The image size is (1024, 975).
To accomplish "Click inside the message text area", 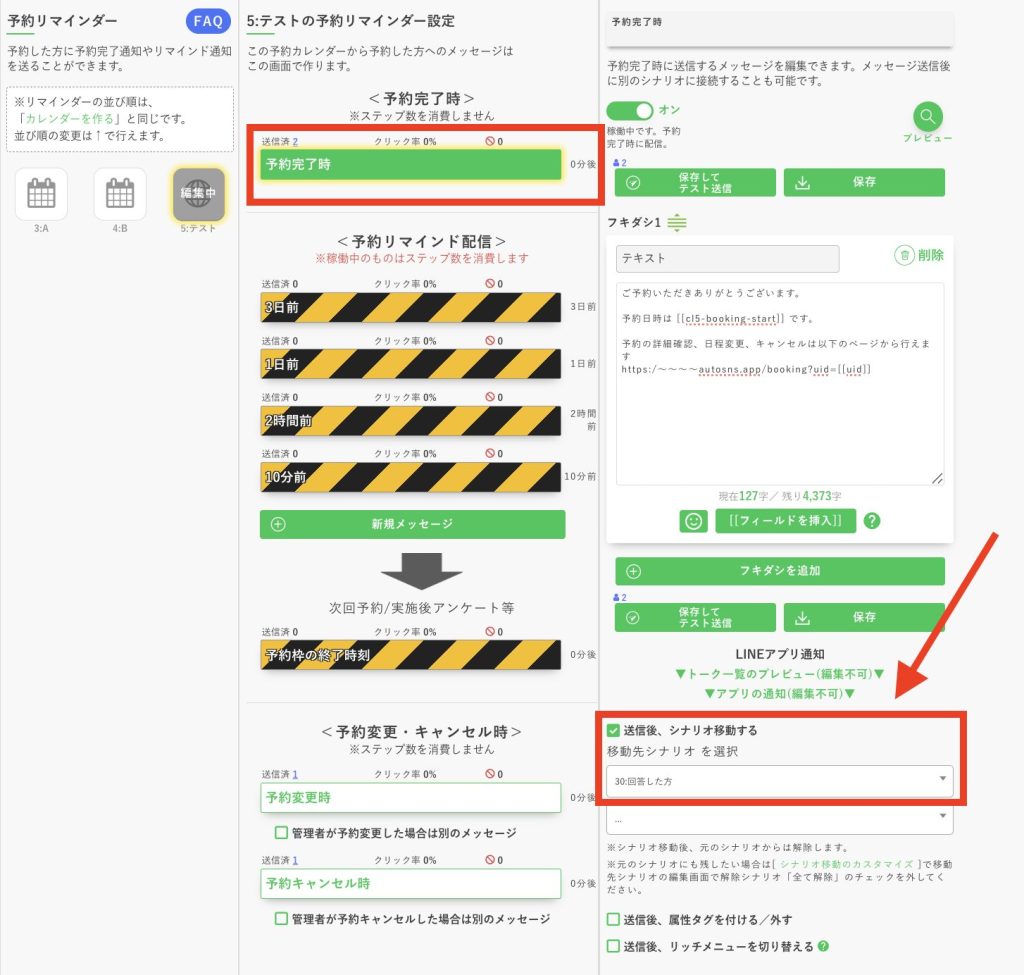I will point(779,420).
